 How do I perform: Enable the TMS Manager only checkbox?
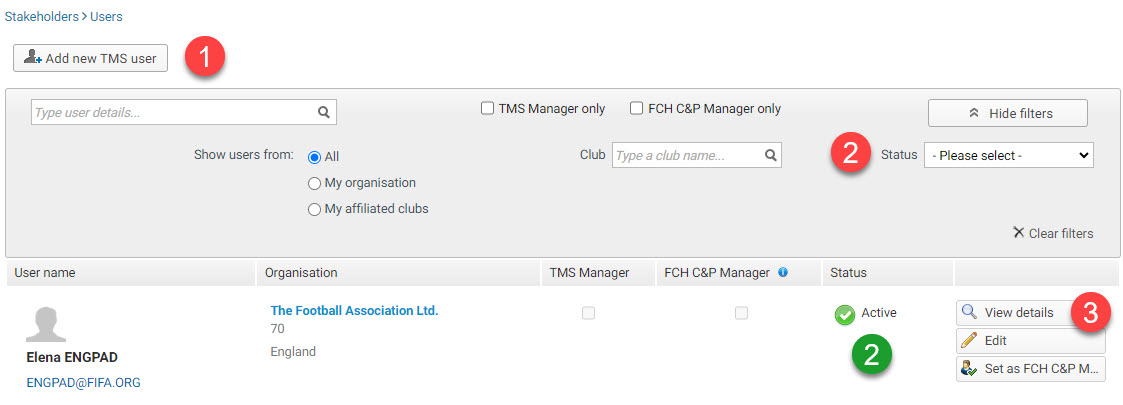487,109
